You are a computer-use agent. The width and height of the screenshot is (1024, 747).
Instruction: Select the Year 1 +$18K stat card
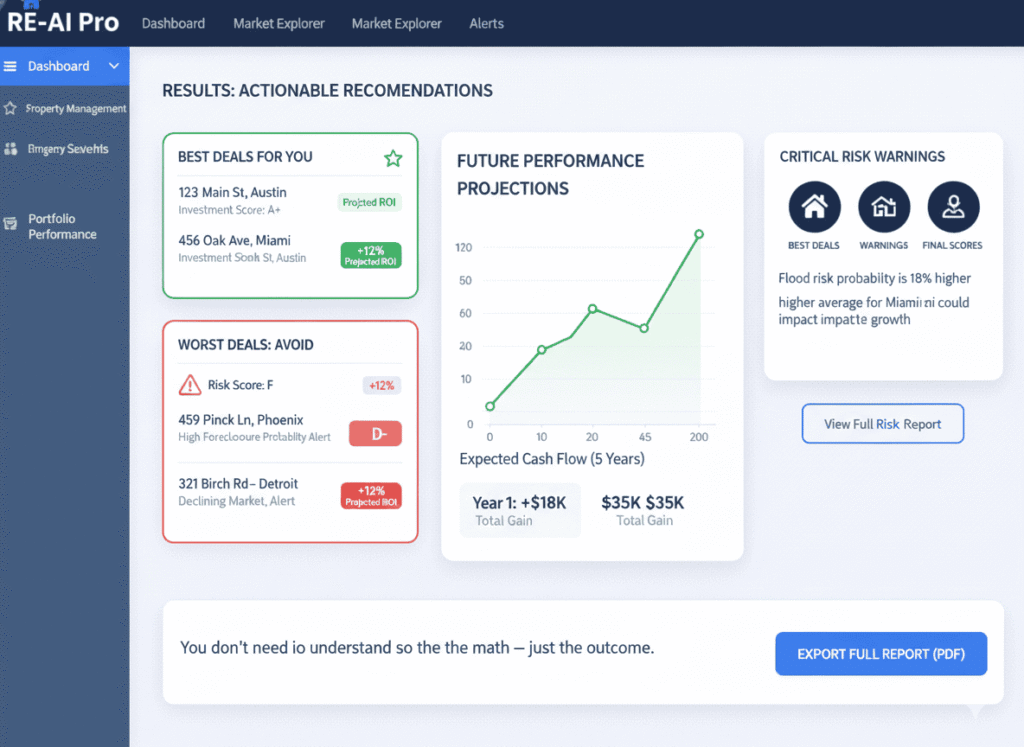point(520,510)
